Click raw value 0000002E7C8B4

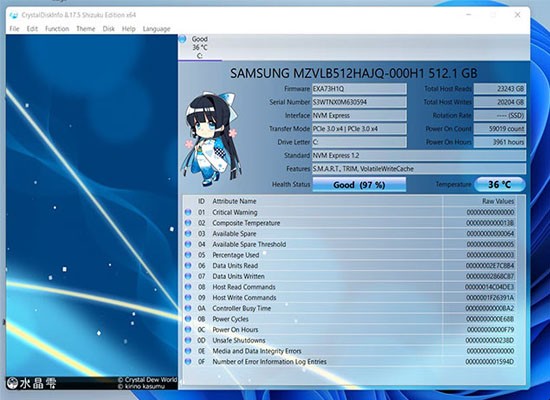(490, 266)
